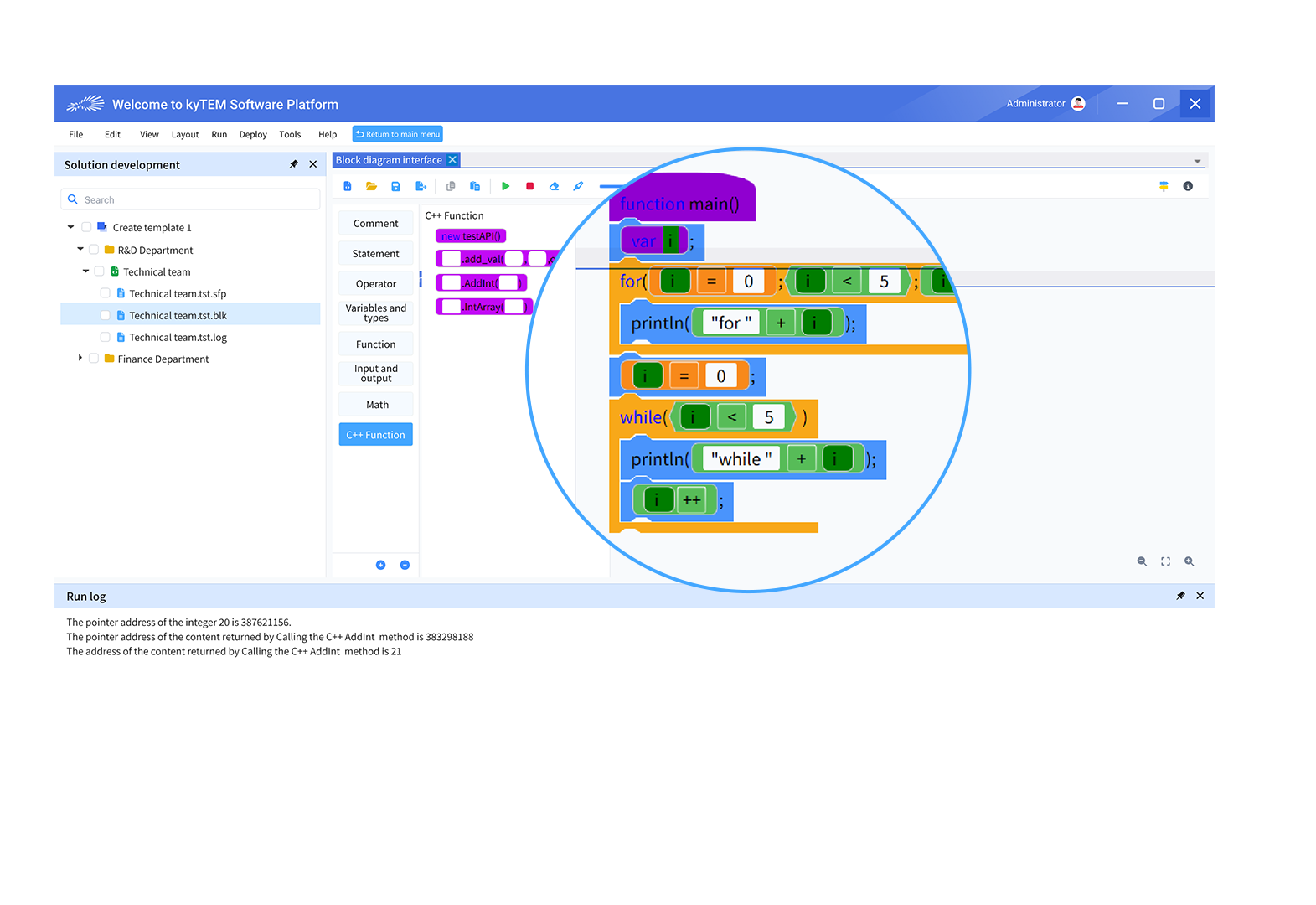Tick the R&D Department checkbox
The width and height of the screenshot is (1316, 905).
pyautogui.click(x=94, y=250)
